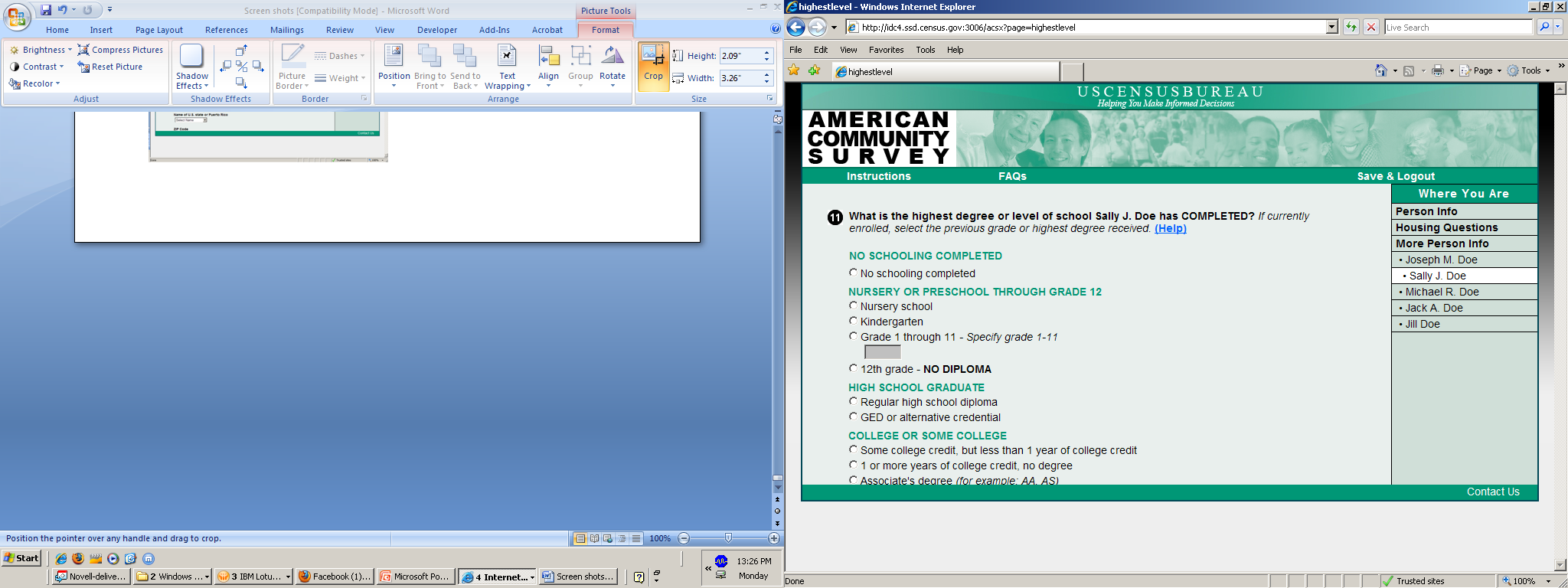
Task: Click Bring to Front icon
Action: coord(430,55)
